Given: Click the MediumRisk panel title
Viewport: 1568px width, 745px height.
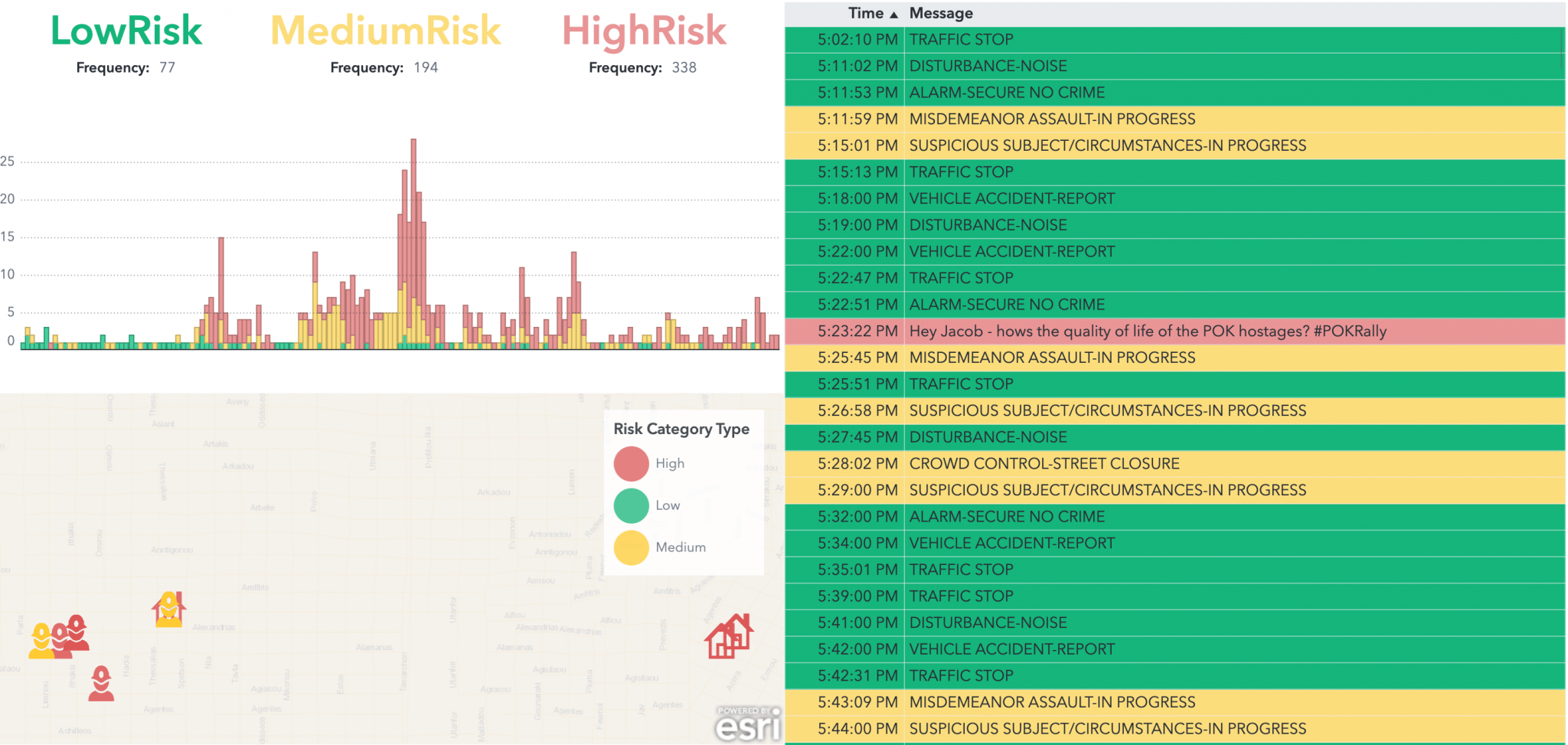Looking at the screenshot, I should pyautogui.click(x=386, y=31).
